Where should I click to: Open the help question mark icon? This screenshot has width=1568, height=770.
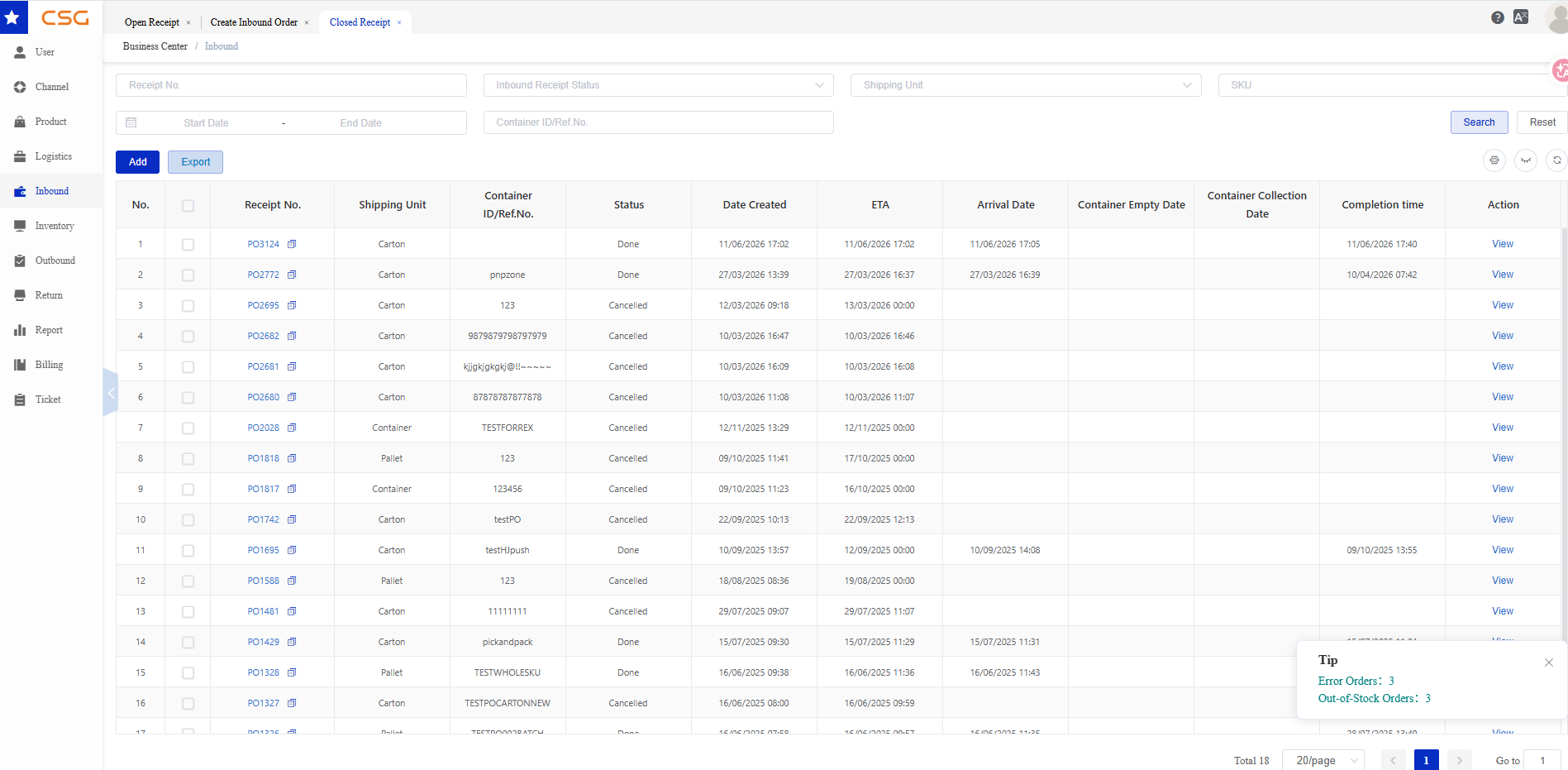click(x=1497, y=17)
